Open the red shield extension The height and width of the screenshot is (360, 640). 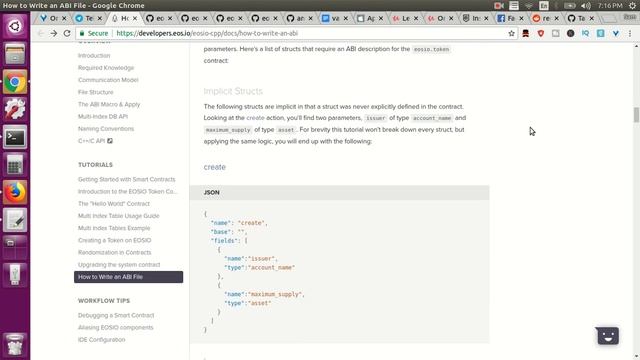tap(541, 33)
